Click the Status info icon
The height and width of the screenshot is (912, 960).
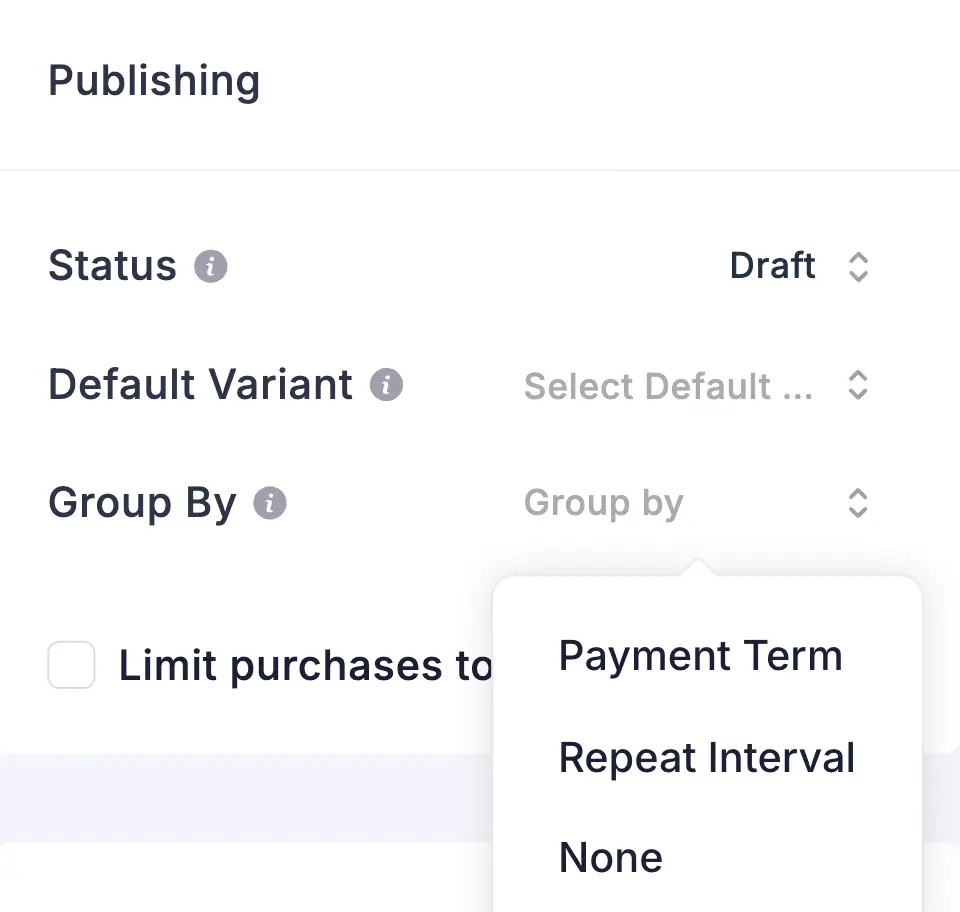click(x=210, y=267)
